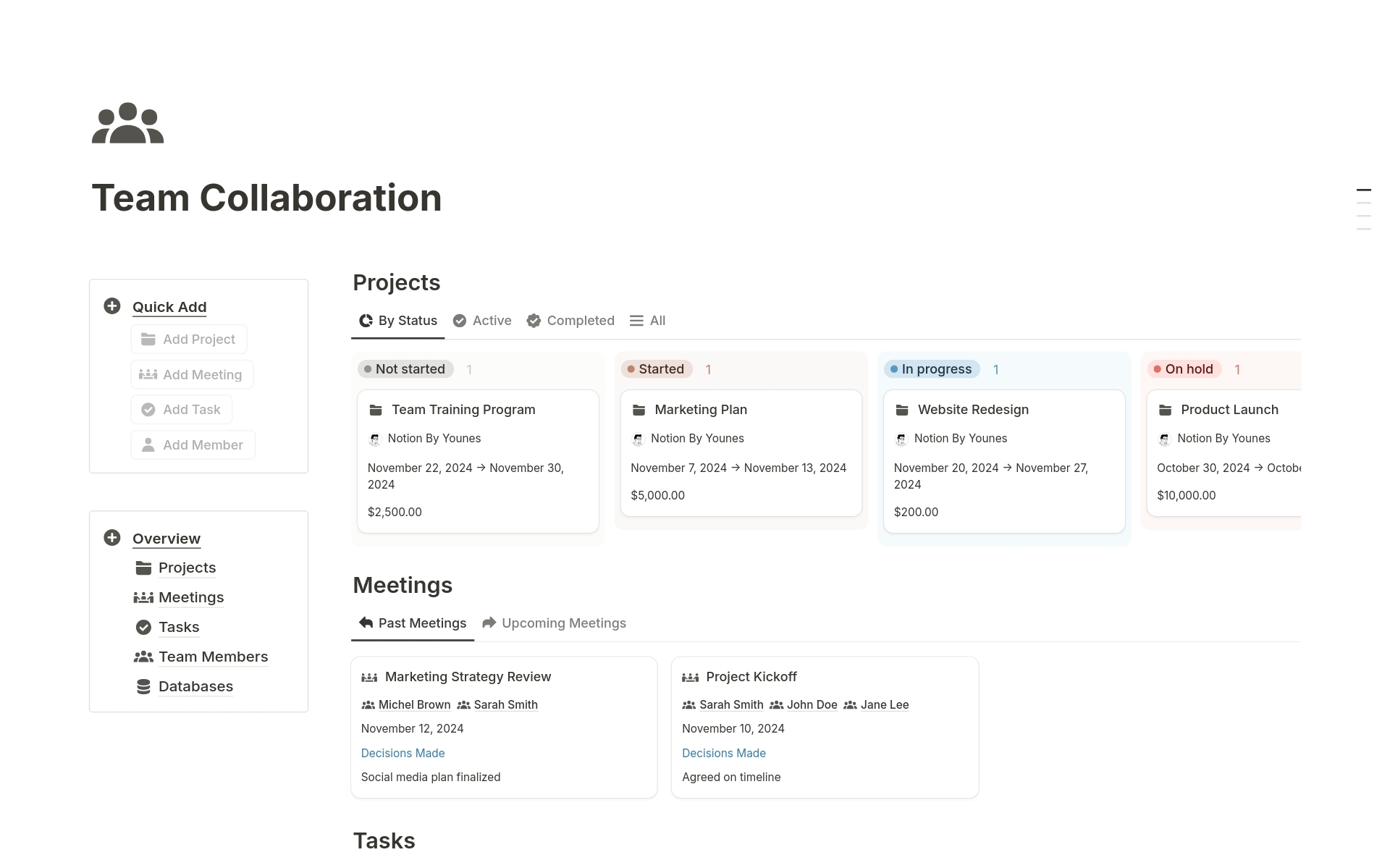1390x868 pixels.
Task: Click the checkmark icon beside Tasks in sidebar
Action: [x=143, y=627]
